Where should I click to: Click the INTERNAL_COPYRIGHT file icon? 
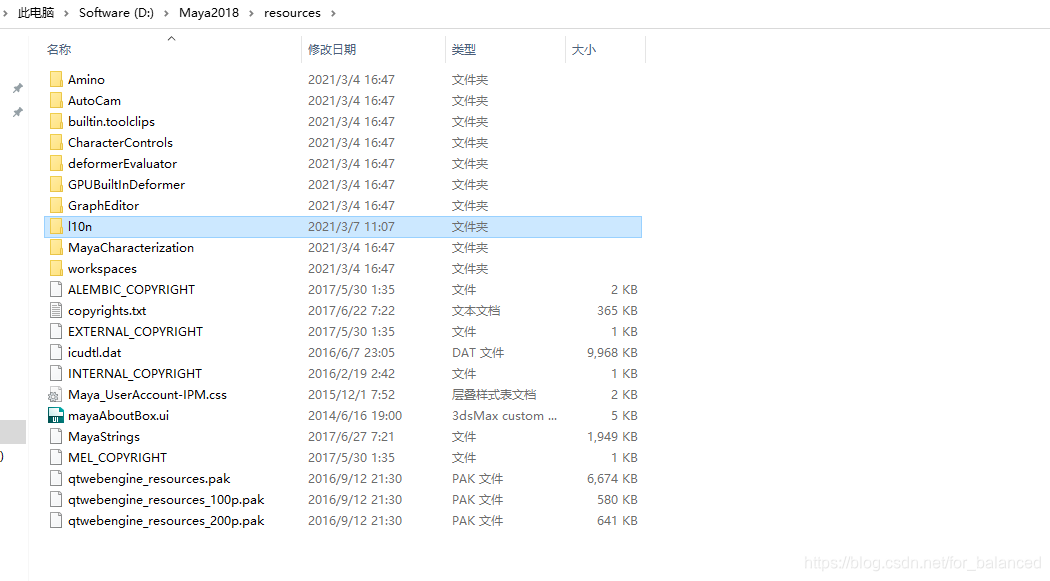tap(56, 374)
